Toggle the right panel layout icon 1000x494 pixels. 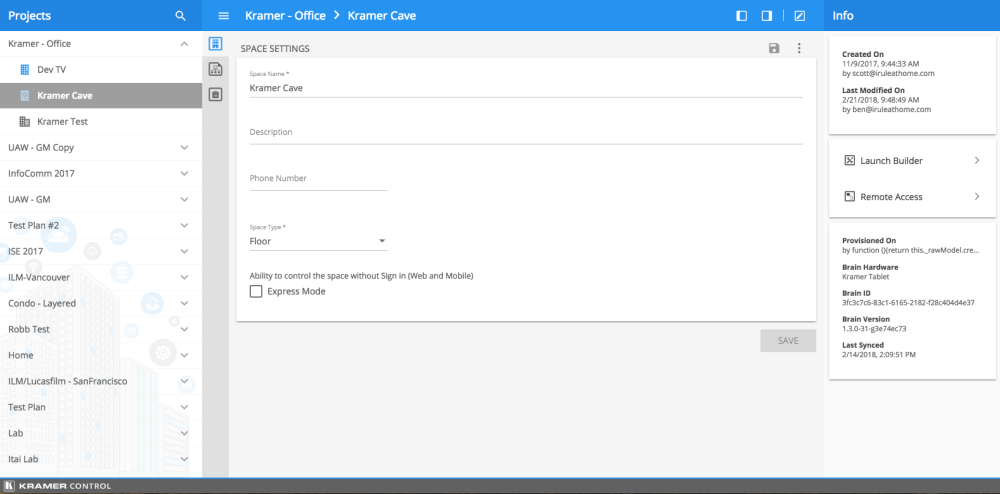pos(767,16)
